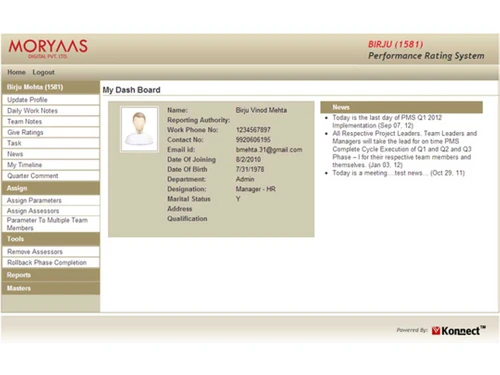This screenshot has height=375, width=500.
Task: Open Parameter To Multiple Team Members
Action: tap(51, 224)
